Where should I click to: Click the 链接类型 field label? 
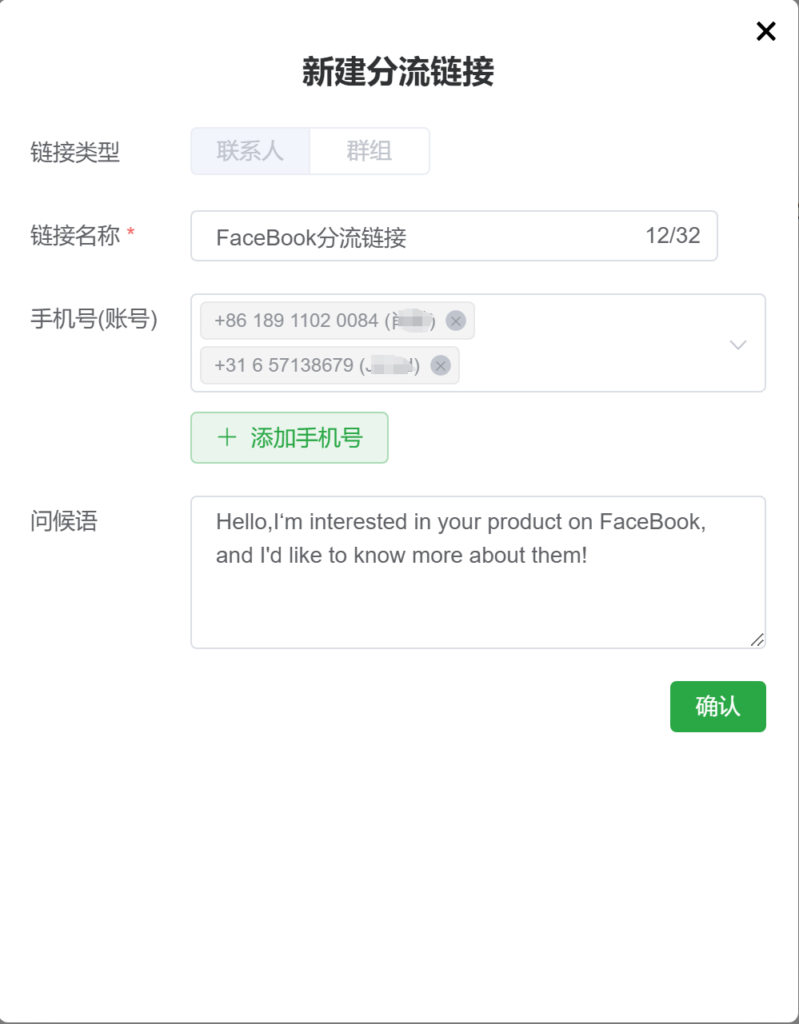[75, 152]
